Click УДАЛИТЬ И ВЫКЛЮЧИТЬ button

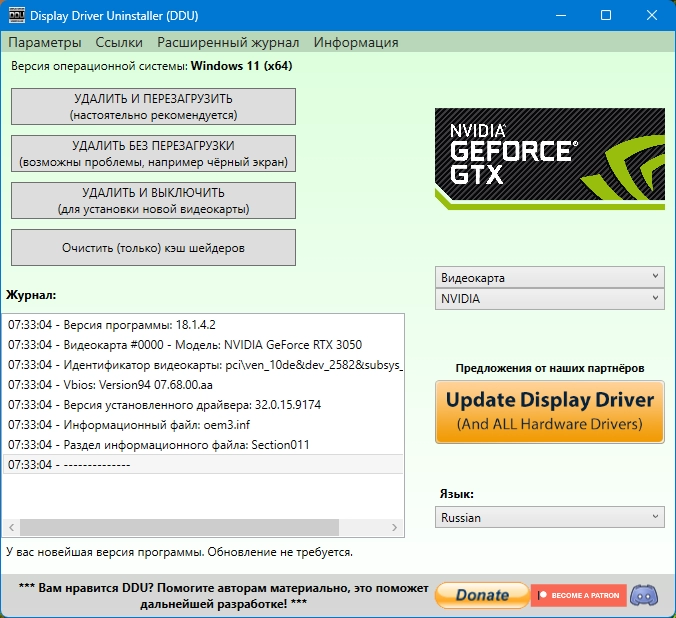point(153,201)
